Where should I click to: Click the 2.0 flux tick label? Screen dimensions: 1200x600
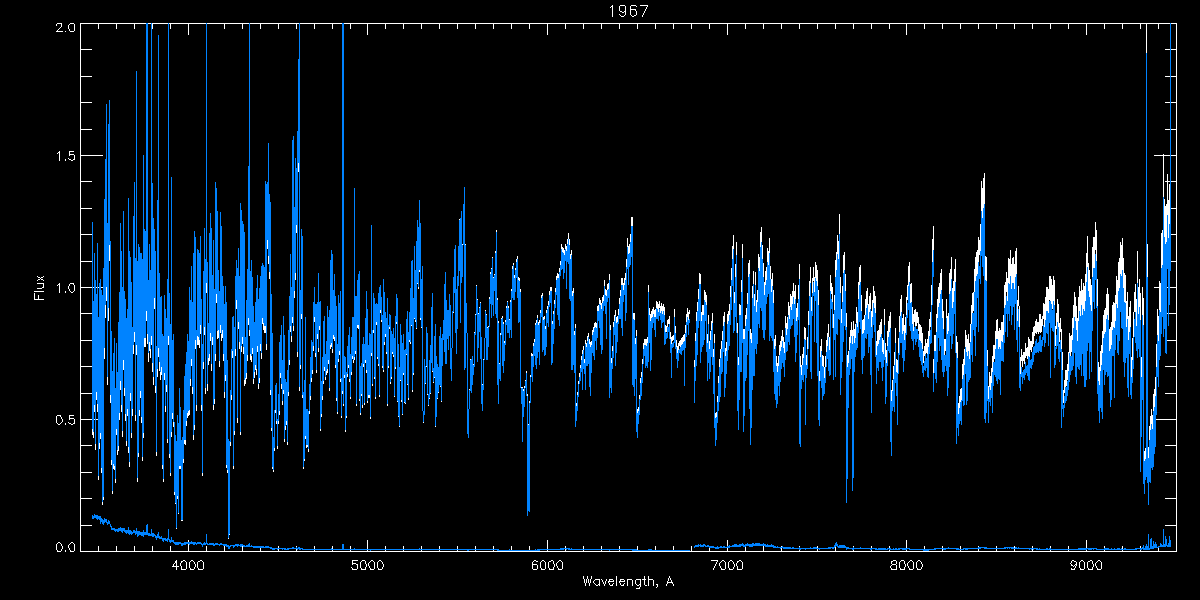pyautogui.click(x=65, y=28)
